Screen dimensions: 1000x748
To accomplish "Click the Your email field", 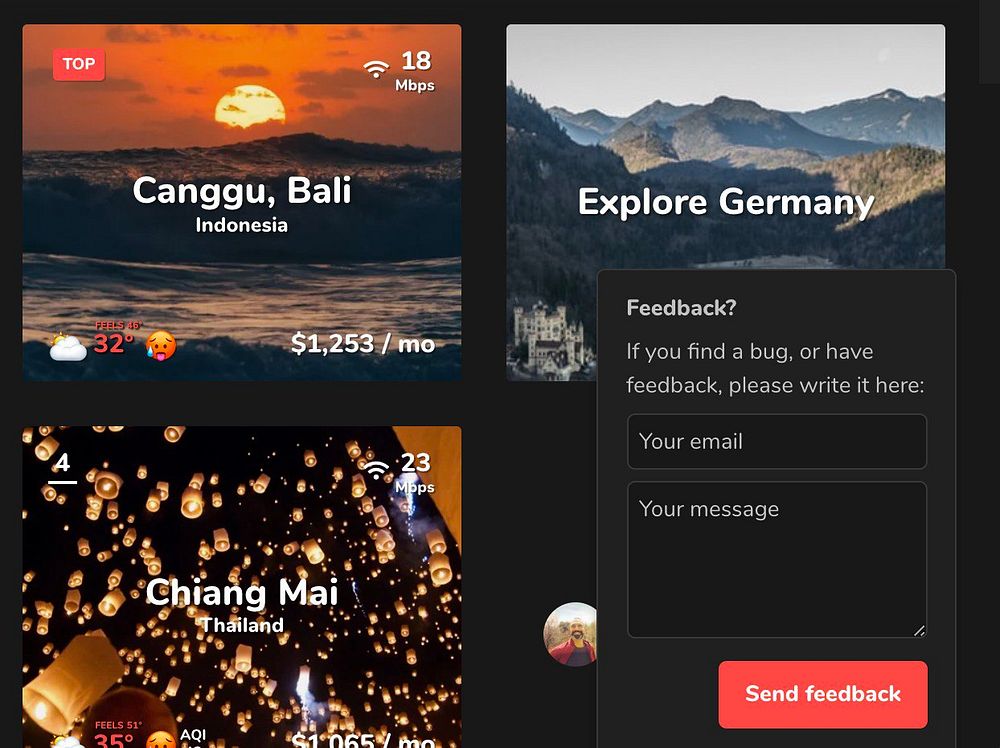I will (777, 441).
